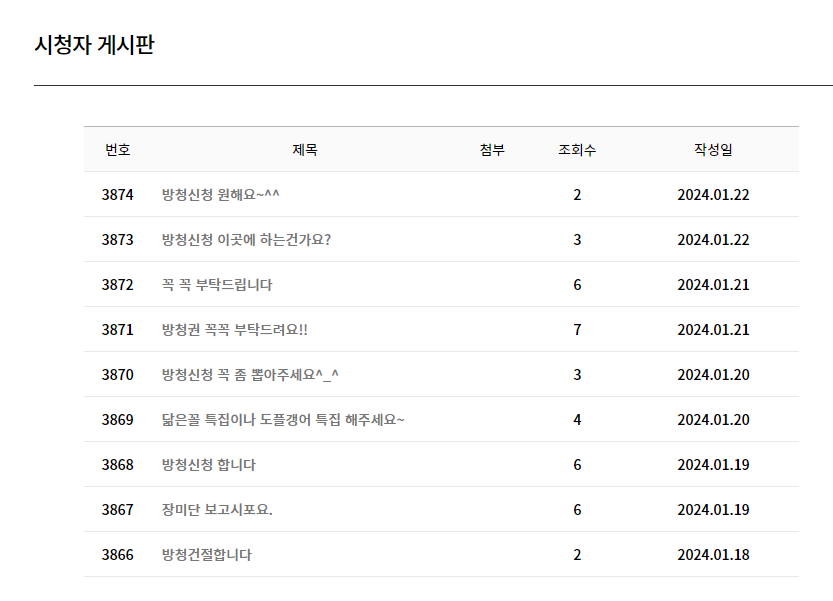Click view count 4 in row 3869
833x601 pixels.
click(x=577, y=420)
